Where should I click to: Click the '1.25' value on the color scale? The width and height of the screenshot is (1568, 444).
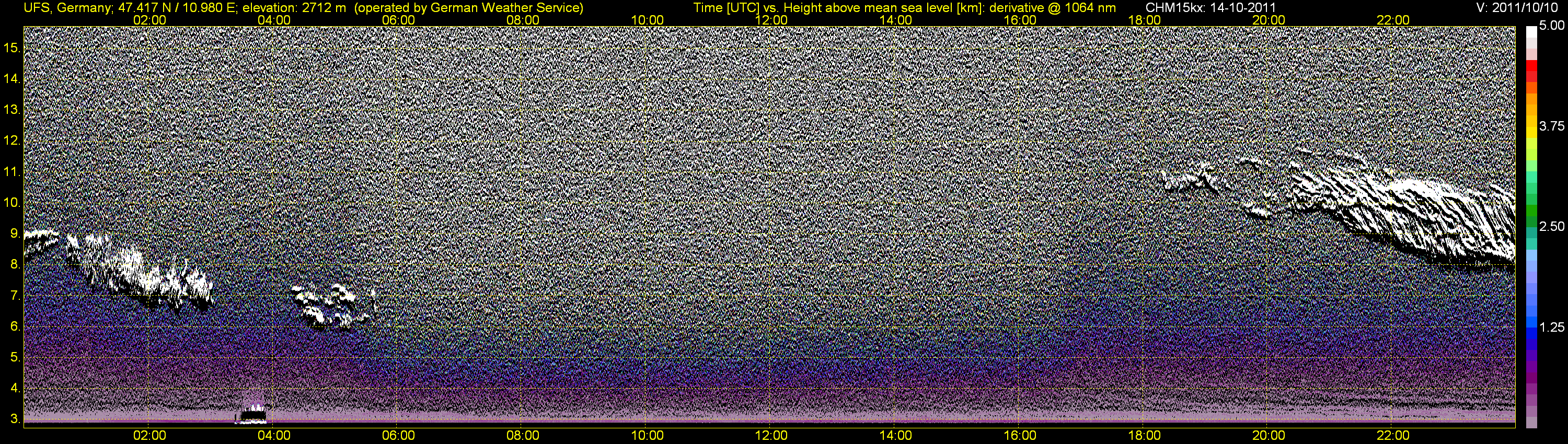[x=1552, y=327]
